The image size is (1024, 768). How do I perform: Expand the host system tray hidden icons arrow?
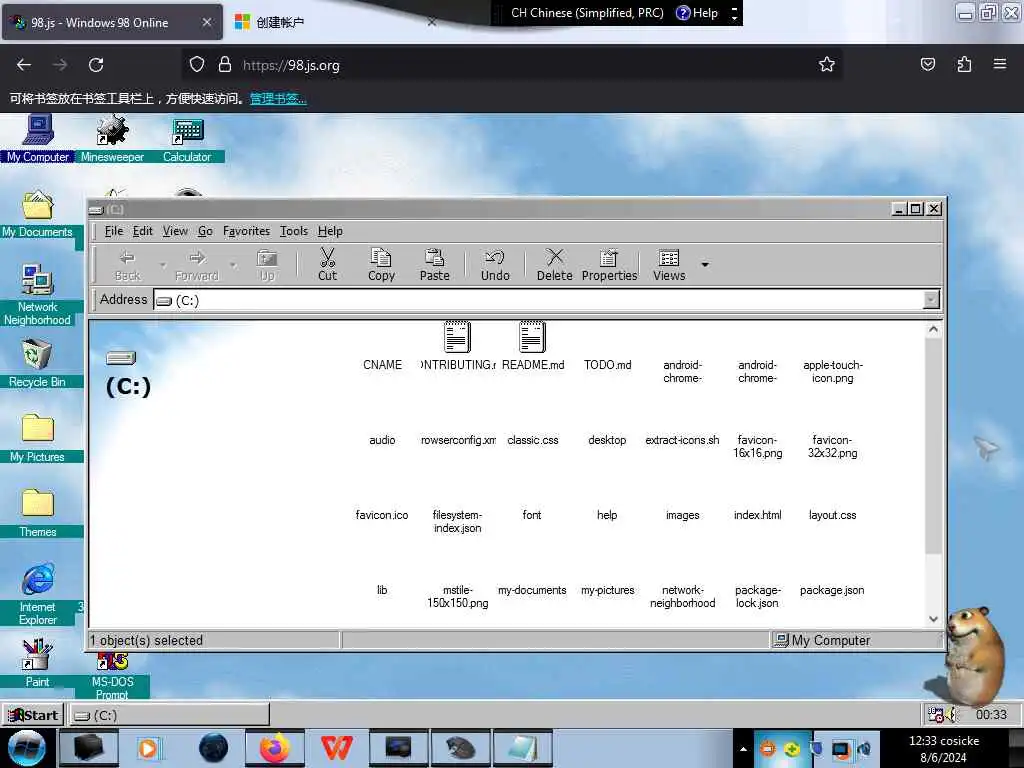[743, 748]
